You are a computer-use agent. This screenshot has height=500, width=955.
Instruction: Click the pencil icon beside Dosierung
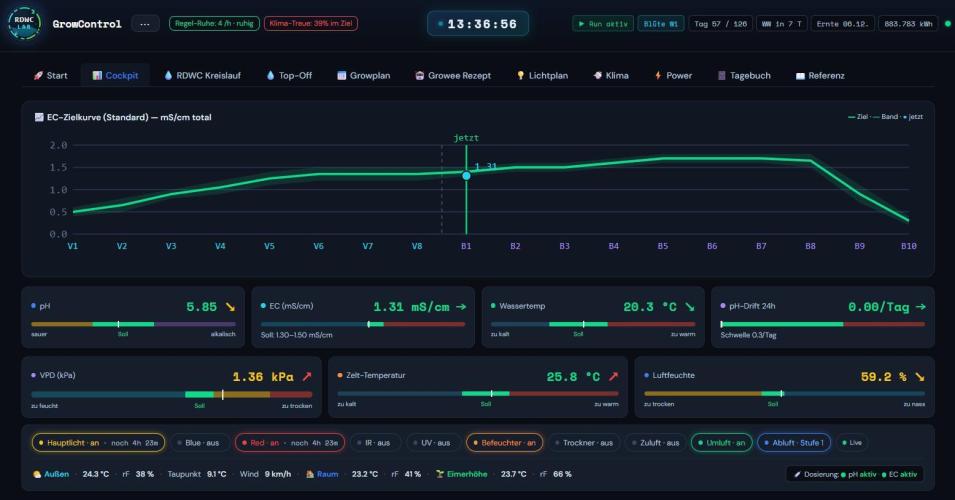tap(797, 474)
